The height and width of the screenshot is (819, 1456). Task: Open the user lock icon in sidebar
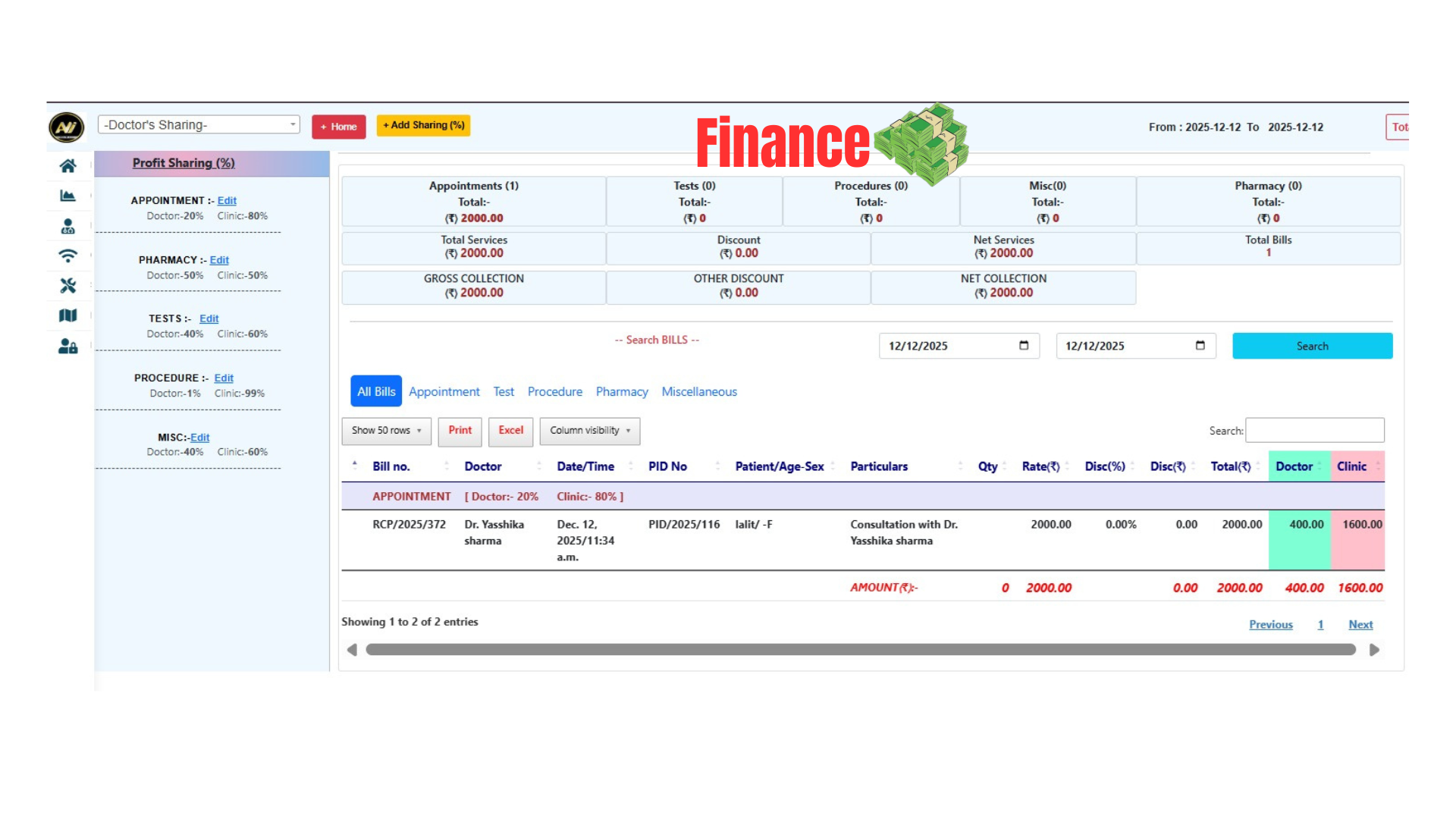click(x=67, y=347)
